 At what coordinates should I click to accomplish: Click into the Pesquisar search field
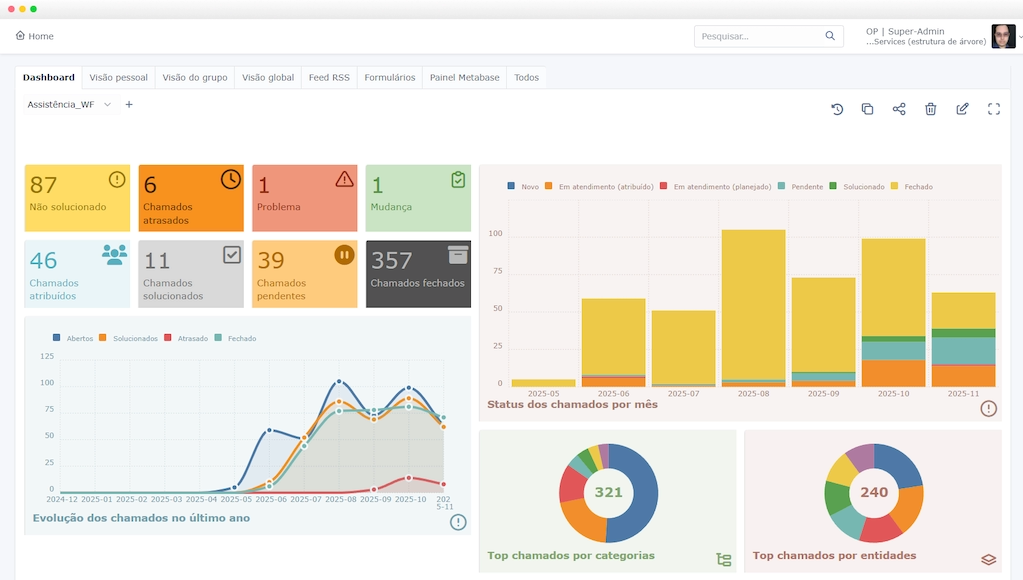(758, 36)
